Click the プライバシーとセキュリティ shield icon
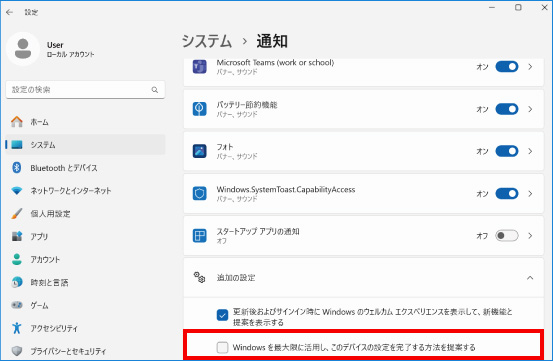The image size is (553, 361). pyautogui.click(x=17, y=351)
